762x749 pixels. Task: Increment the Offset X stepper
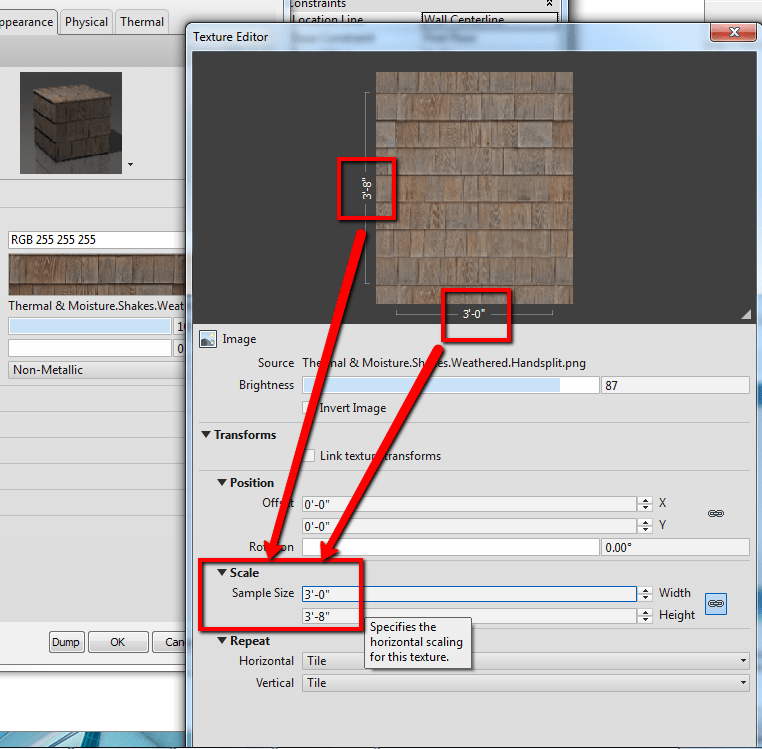[x=645, y=500]
